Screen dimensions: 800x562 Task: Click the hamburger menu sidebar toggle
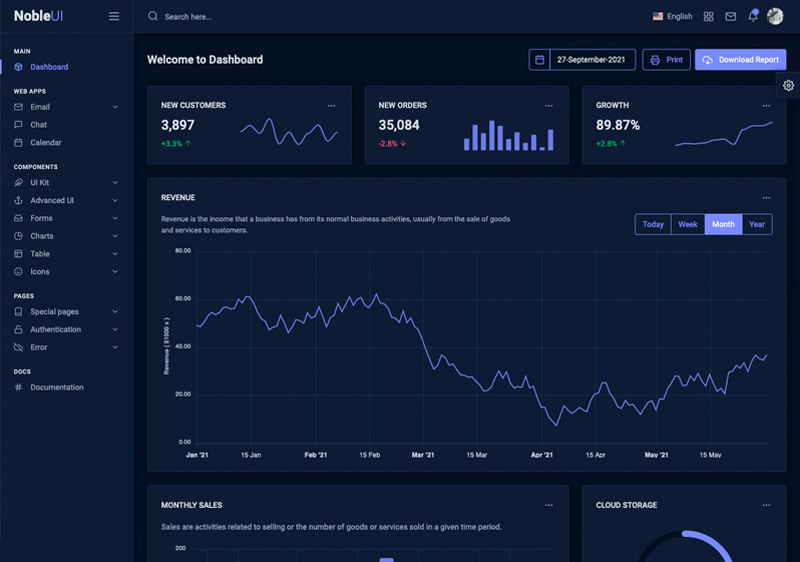pos(114,16)
